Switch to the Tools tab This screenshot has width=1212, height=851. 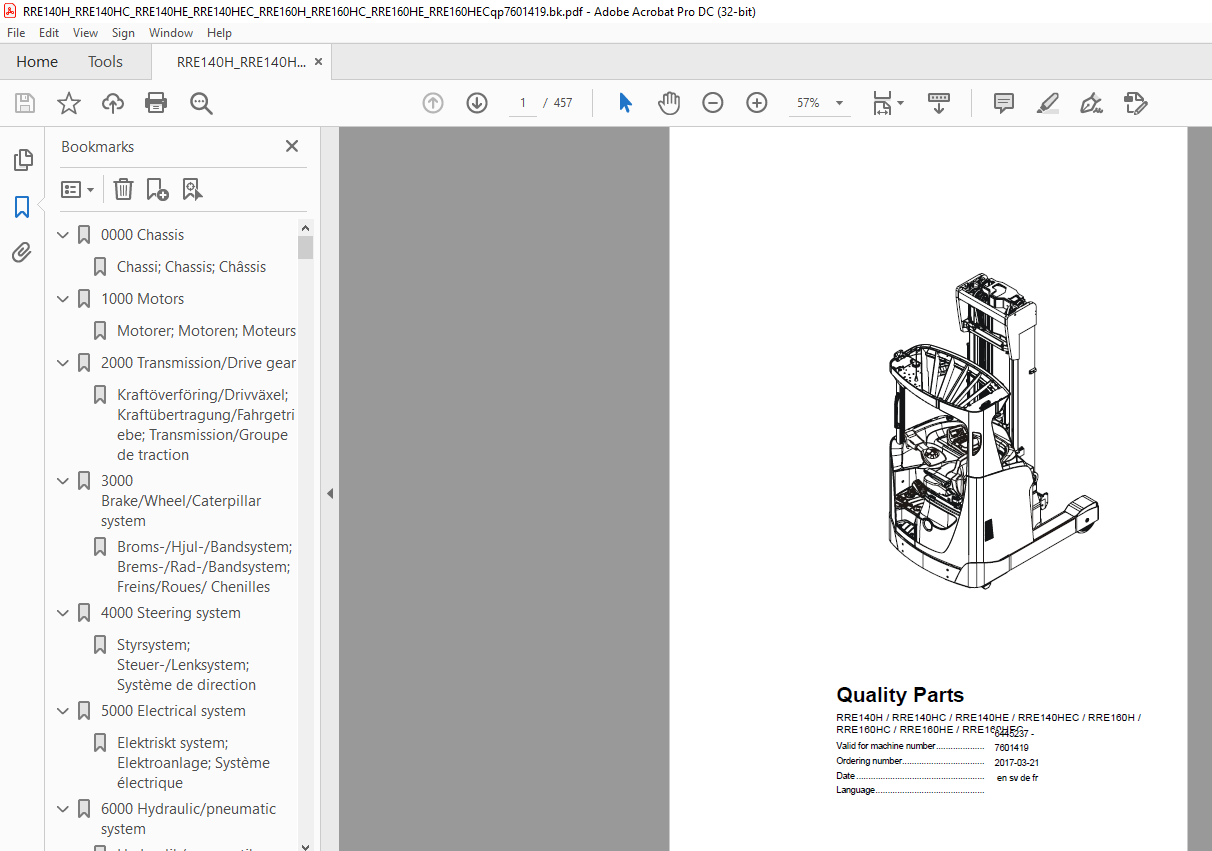105,62
